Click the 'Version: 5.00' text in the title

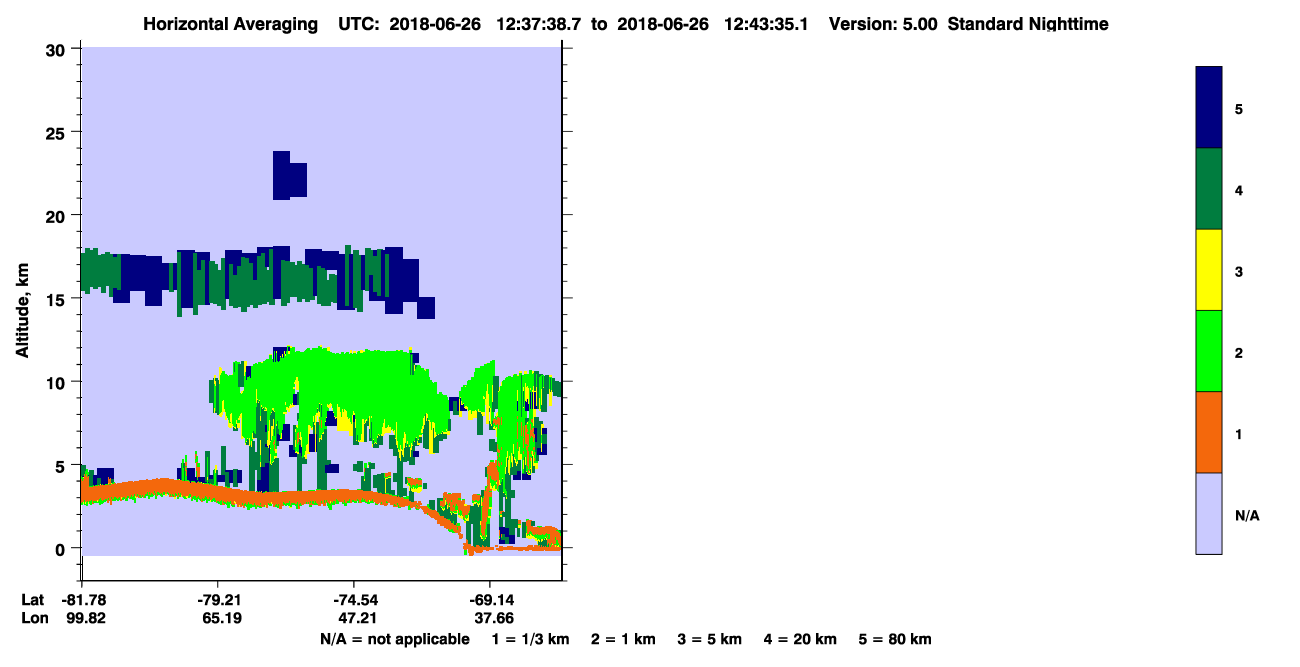pyautogui.click(x=883, y=24)
